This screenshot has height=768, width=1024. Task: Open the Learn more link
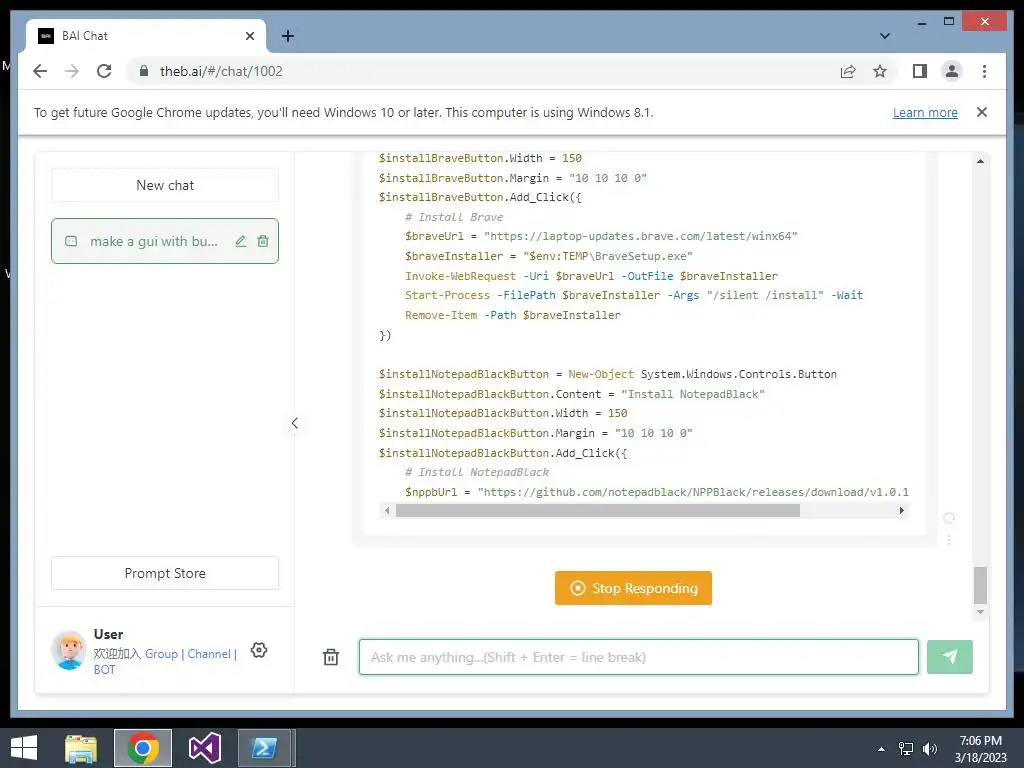(x=925, y=112)
